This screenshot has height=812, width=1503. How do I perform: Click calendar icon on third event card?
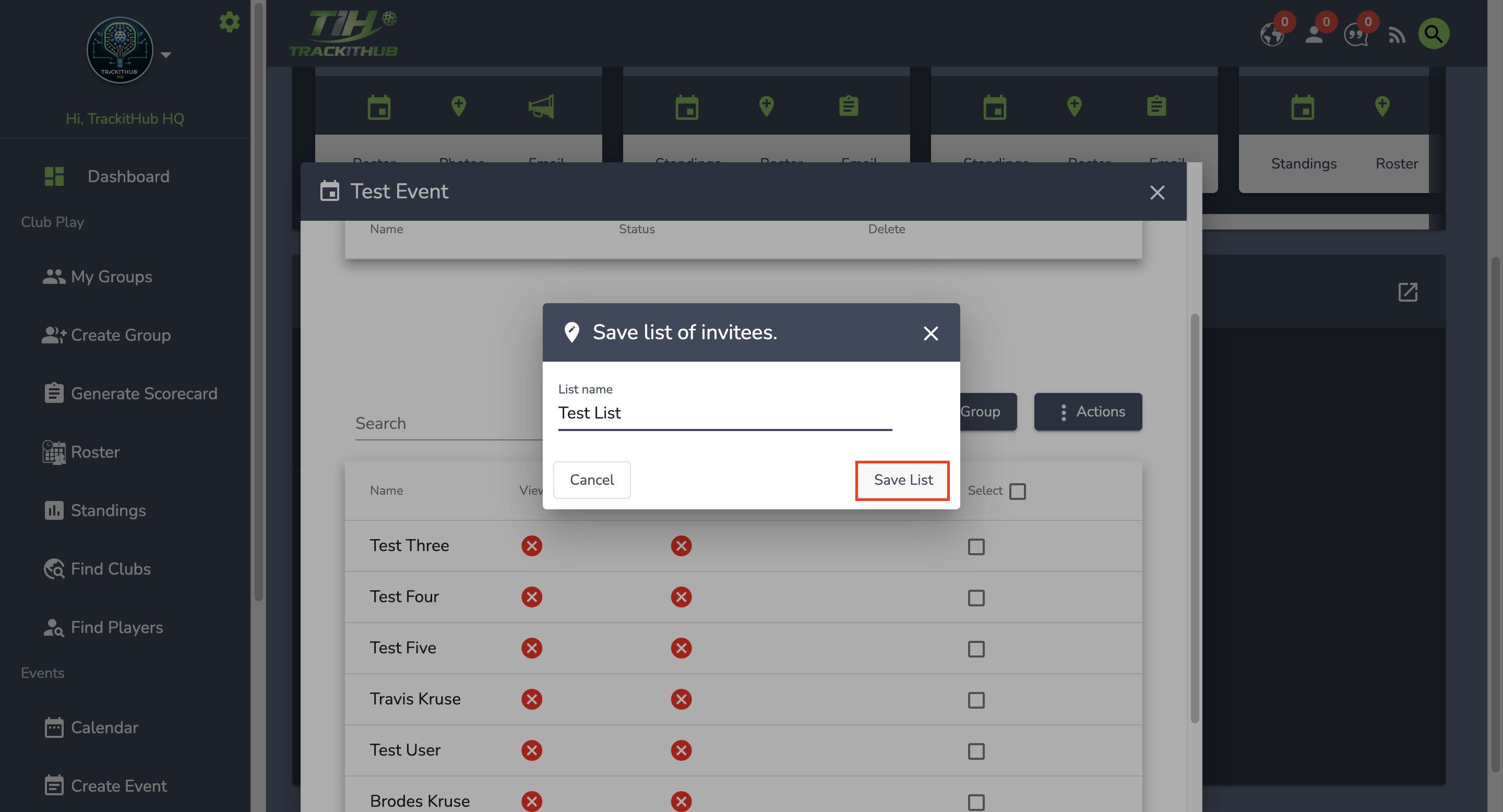point(995,107)
